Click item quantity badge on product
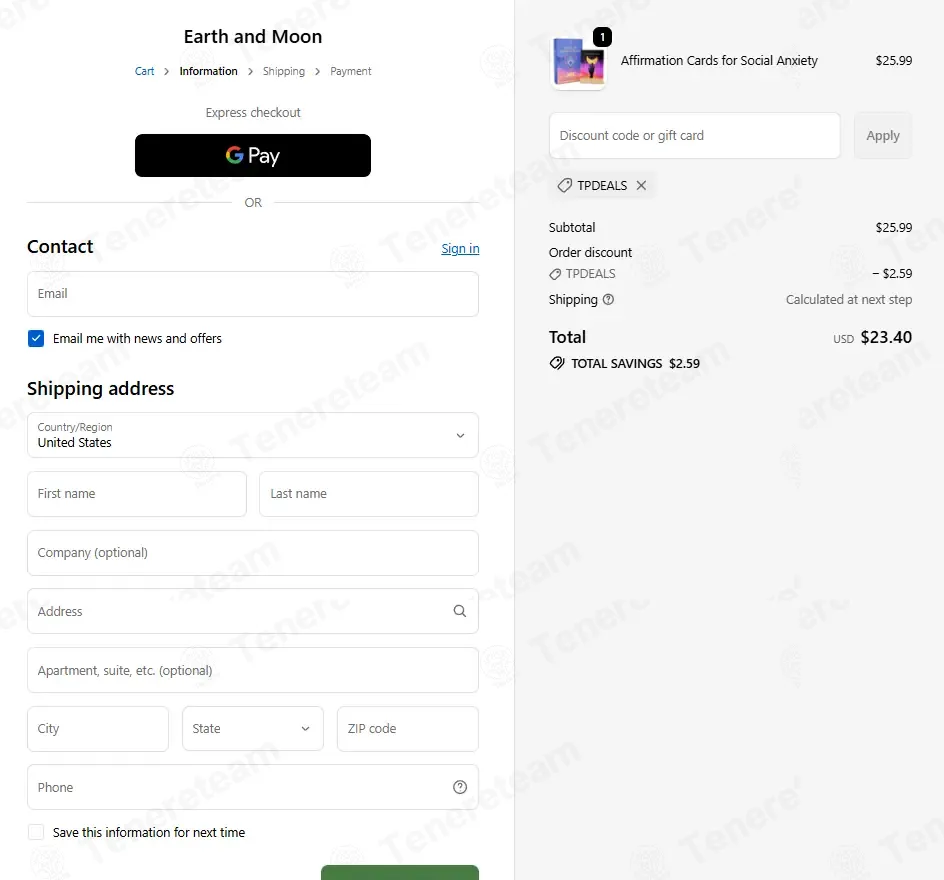 point(602,37)
